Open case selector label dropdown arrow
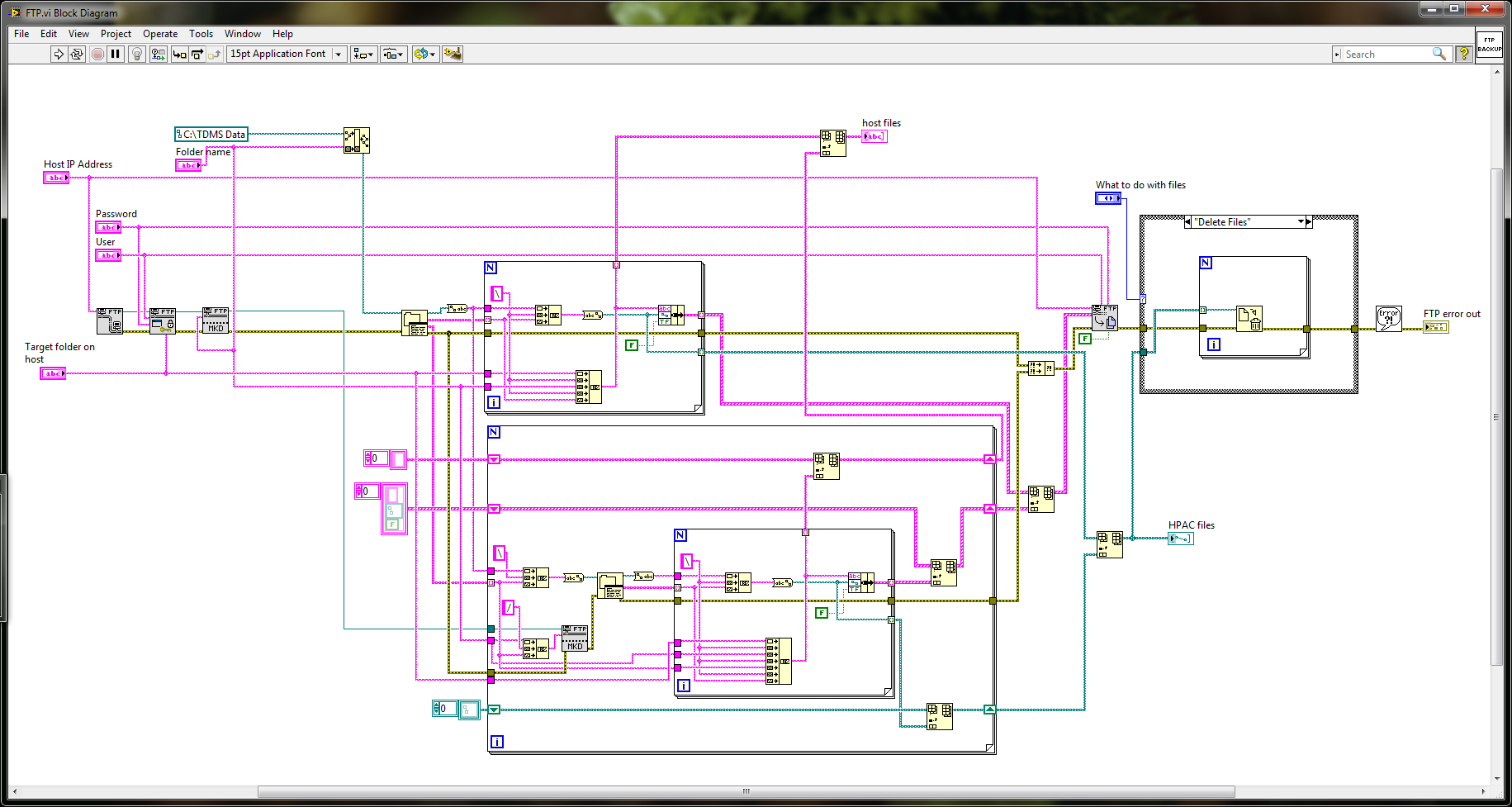Image resolution: width=1512 pixels, height=807 pixels. (x=1301, y=222)
